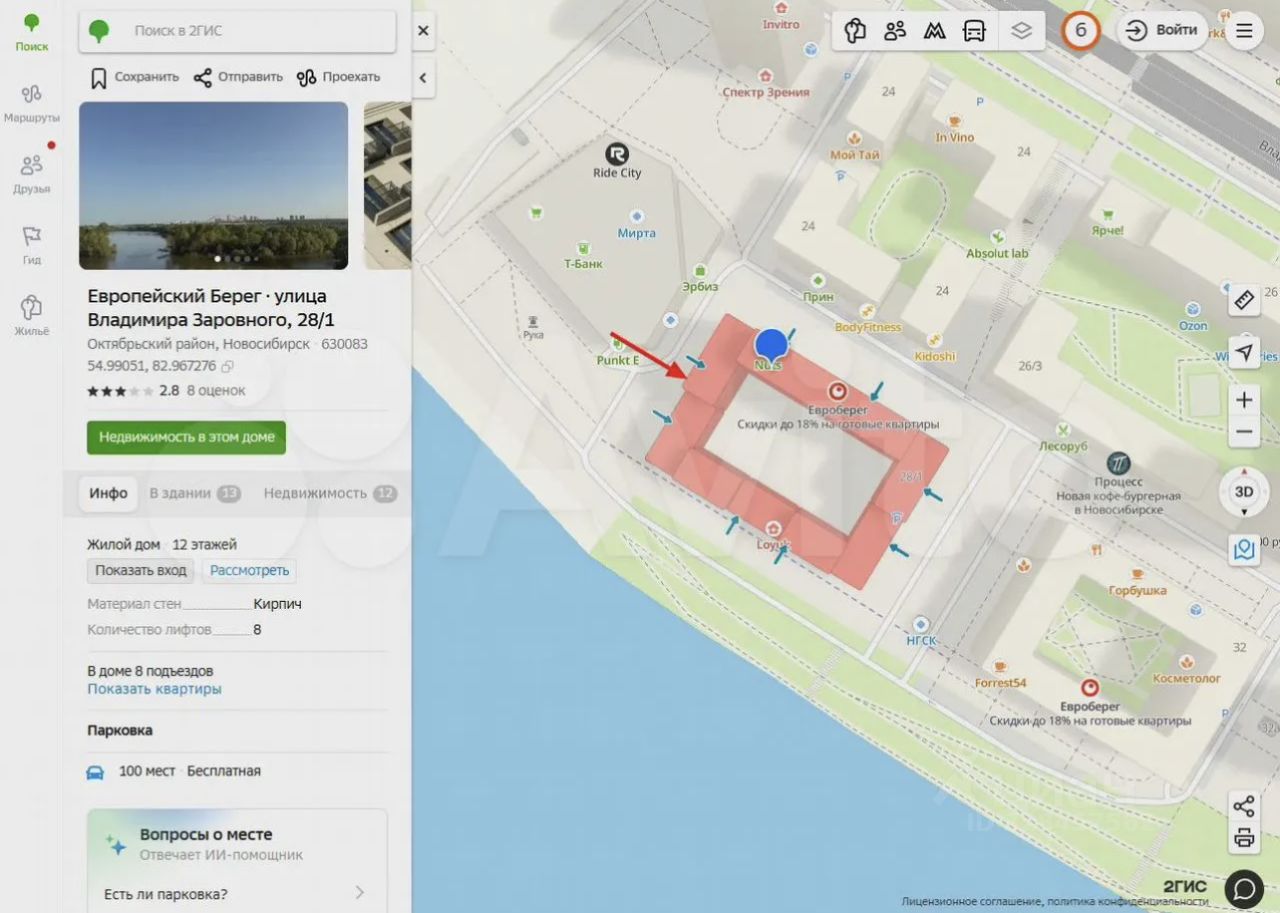Toggle the mountain-shaped map layer icon
The image size is (1280, 913).
(x=935, y=31)
